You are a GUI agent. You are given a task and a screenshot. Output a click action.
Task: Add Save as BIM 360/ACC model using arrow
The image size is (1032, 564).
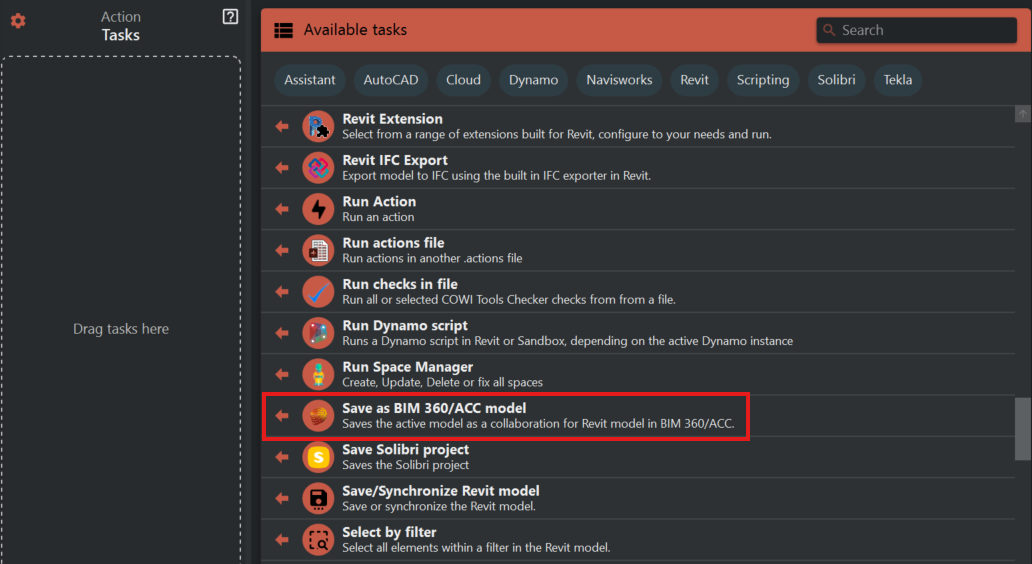click(282, 416)
